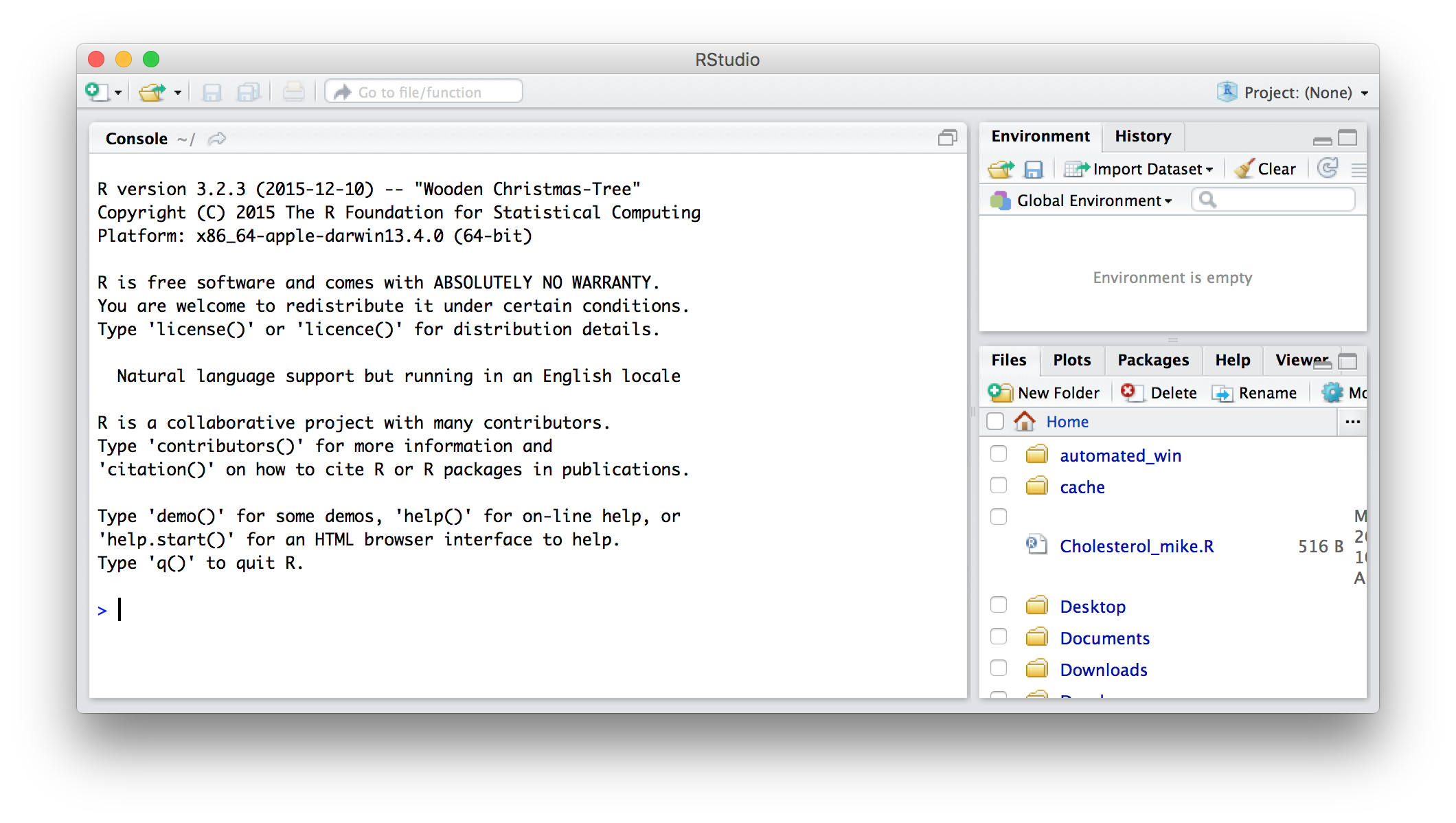This screenshot has width=1456, height=823.
Task: Click the New Folder icon in the Files pane
Action: [x=1000, y=393]
